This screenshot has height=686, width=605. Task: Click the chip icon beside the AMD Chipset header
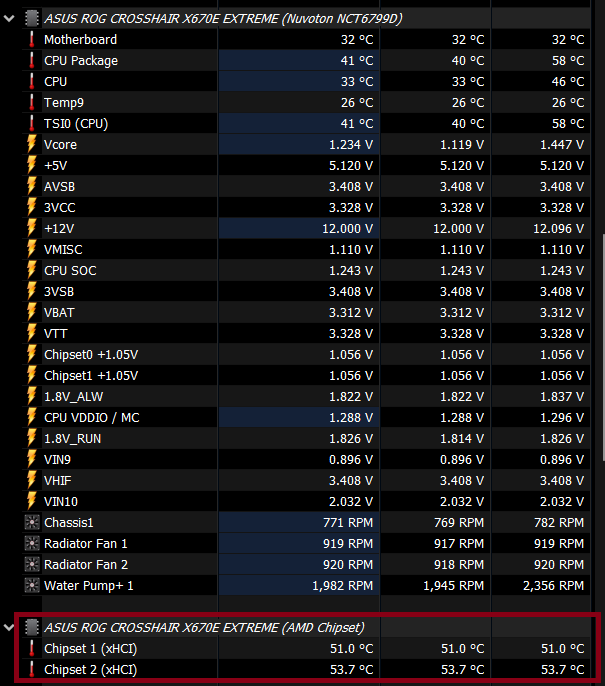pyautogui.click(x=31, y=627)
